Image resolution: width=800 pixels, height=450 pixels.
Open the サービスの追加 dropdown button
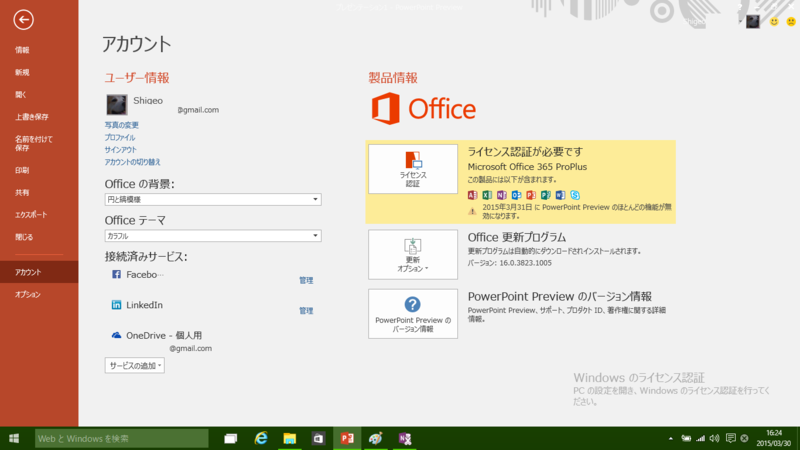(x=135, y=365)
